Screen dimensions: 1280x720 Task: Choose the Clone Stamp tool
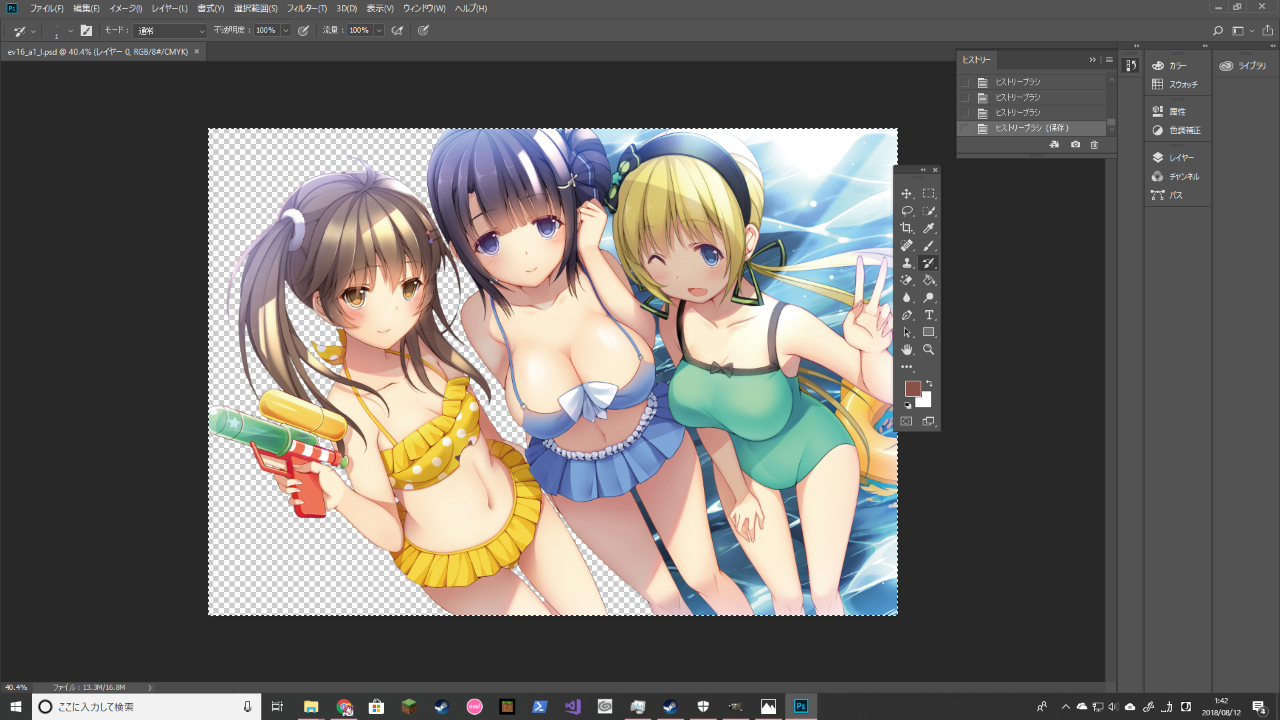coord(907,263)
